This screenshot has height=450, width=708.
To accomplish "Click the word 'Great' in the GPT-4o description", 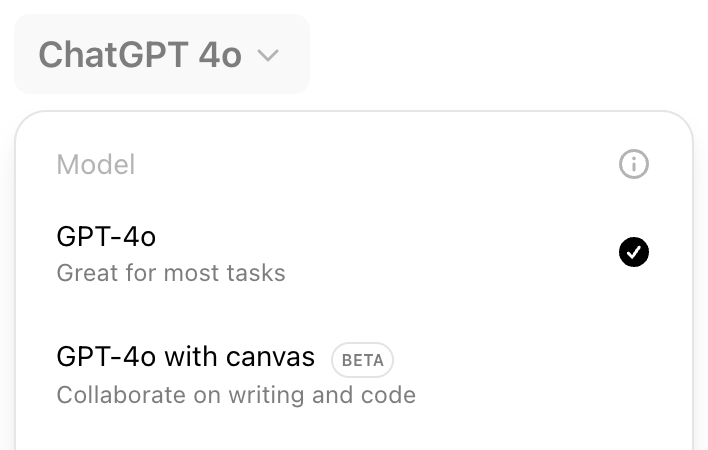I will 82,273.
